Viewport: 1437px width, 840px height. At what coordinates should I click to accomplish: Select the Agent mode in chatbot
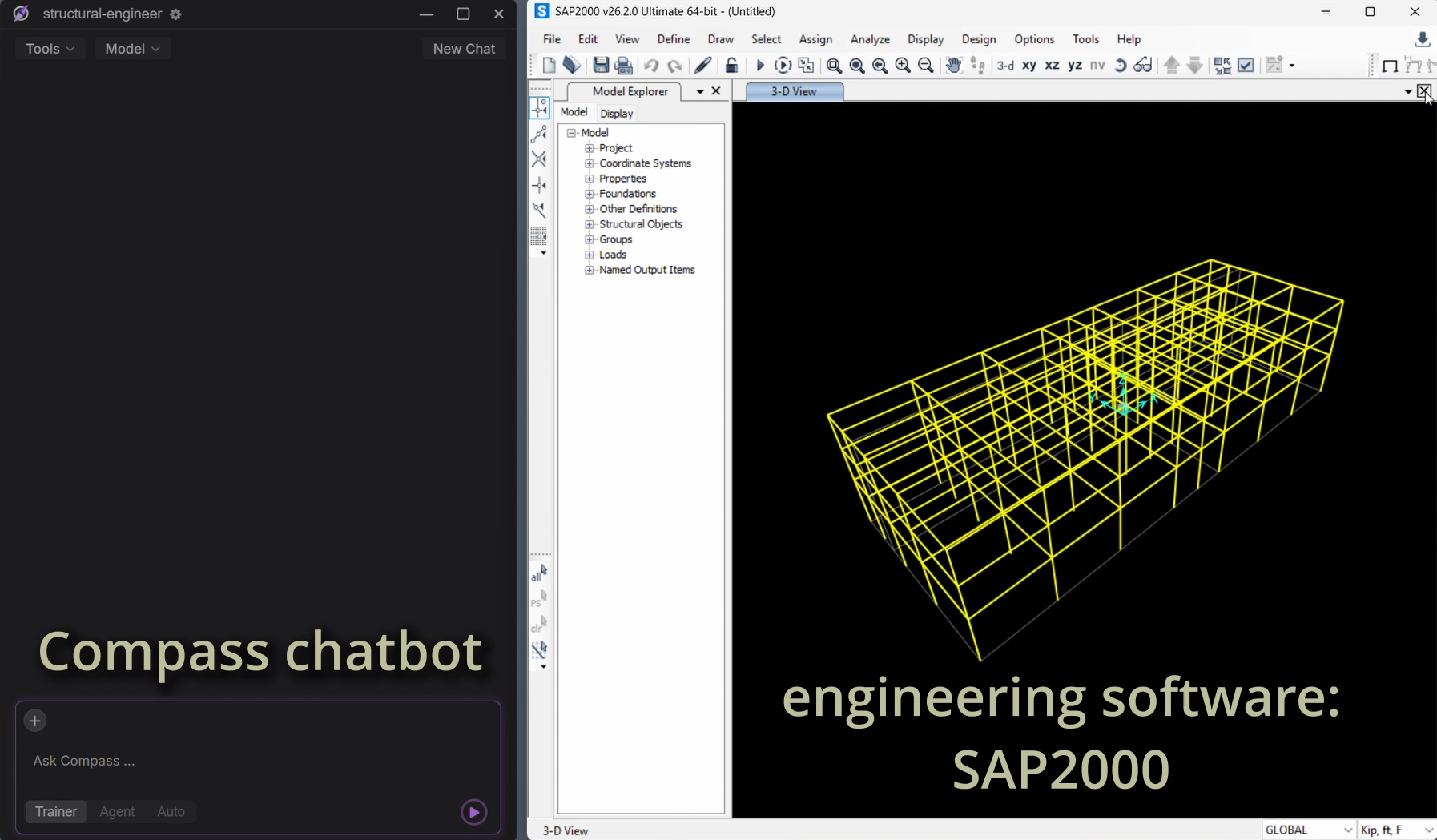click(117, 811)
